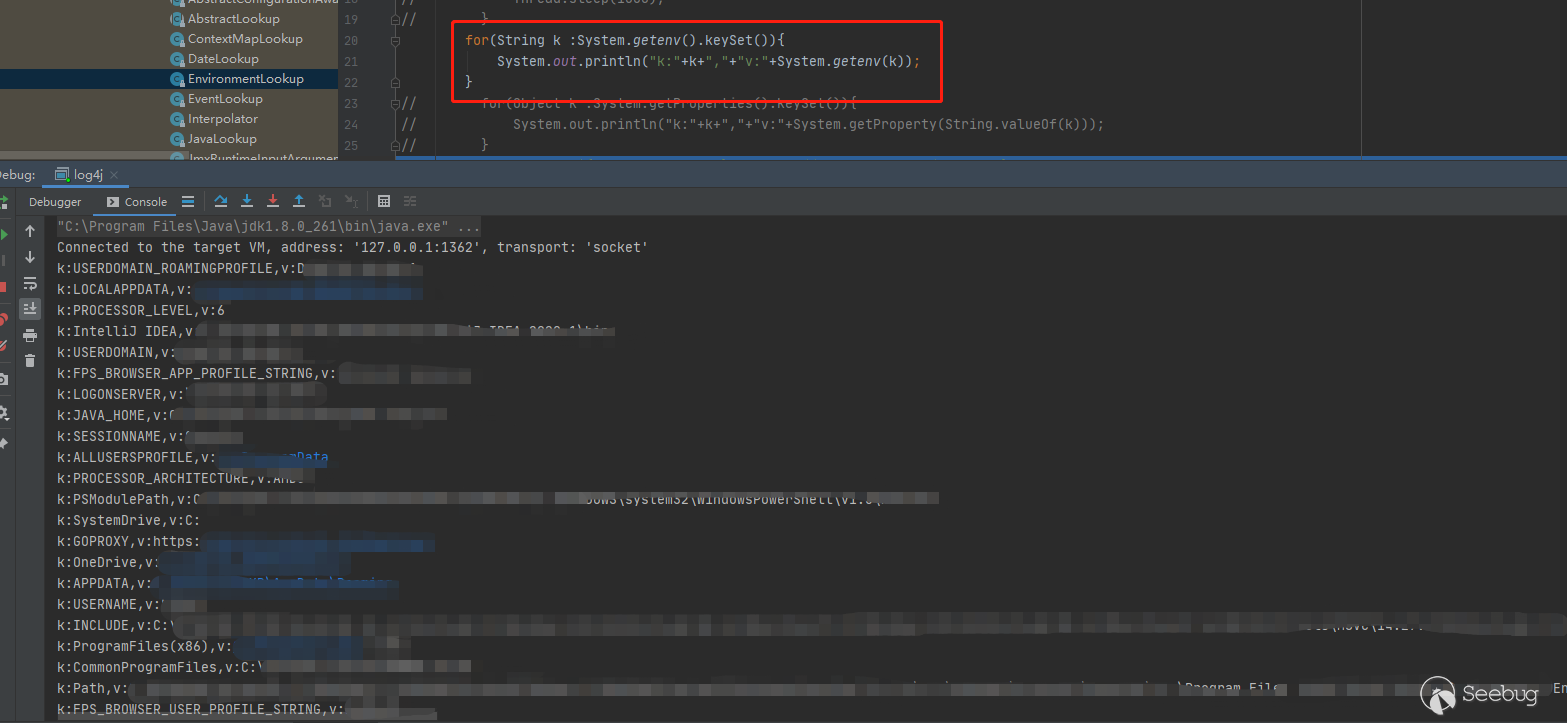The width and height of the screenshot is (1567, 723).
Task: Toggle Scroll to End of console
Action: pyautogui.click(x=30, y=309)
